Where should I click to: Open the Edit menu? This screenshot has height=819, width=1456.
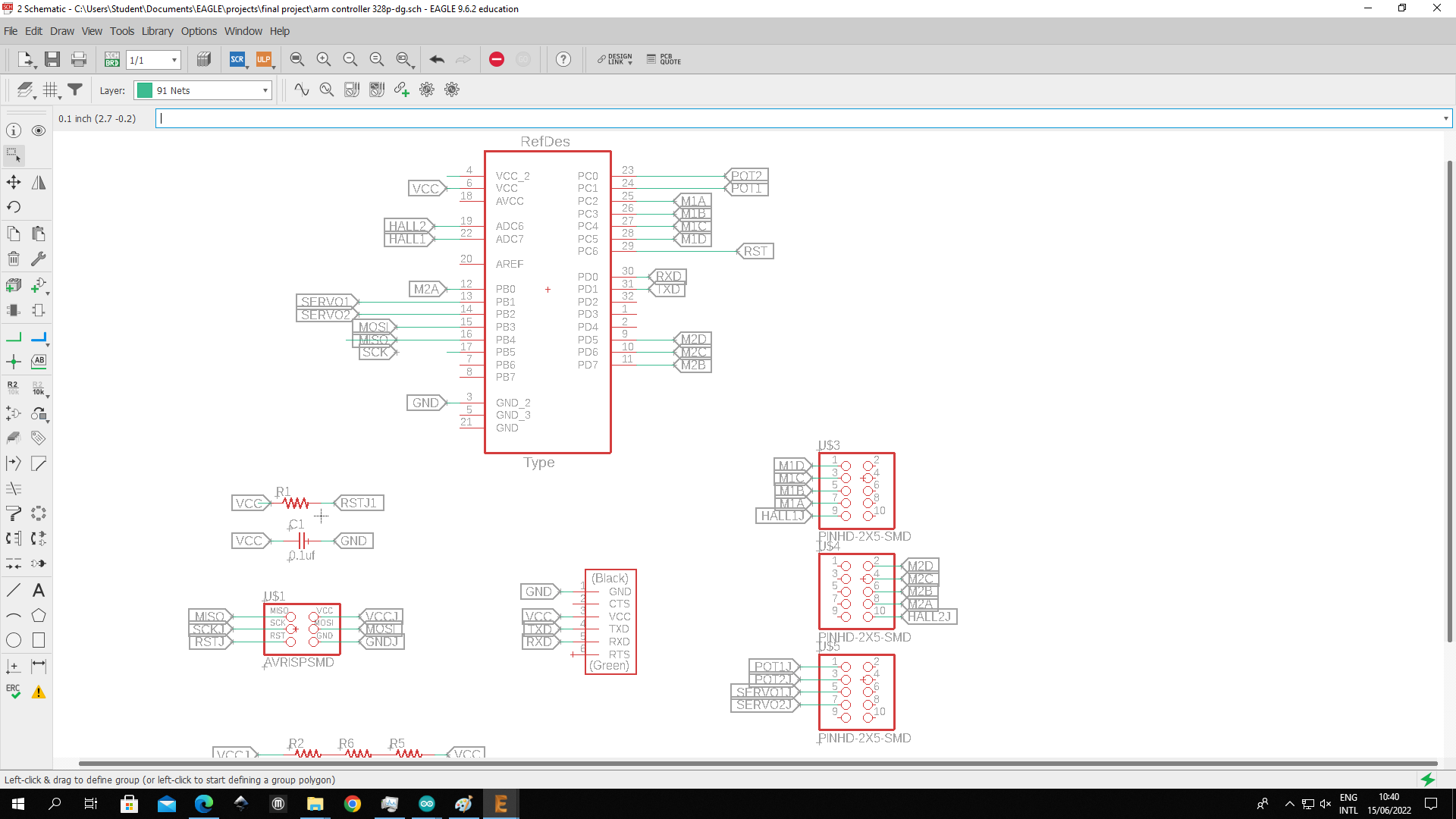[x=33, y=31]
